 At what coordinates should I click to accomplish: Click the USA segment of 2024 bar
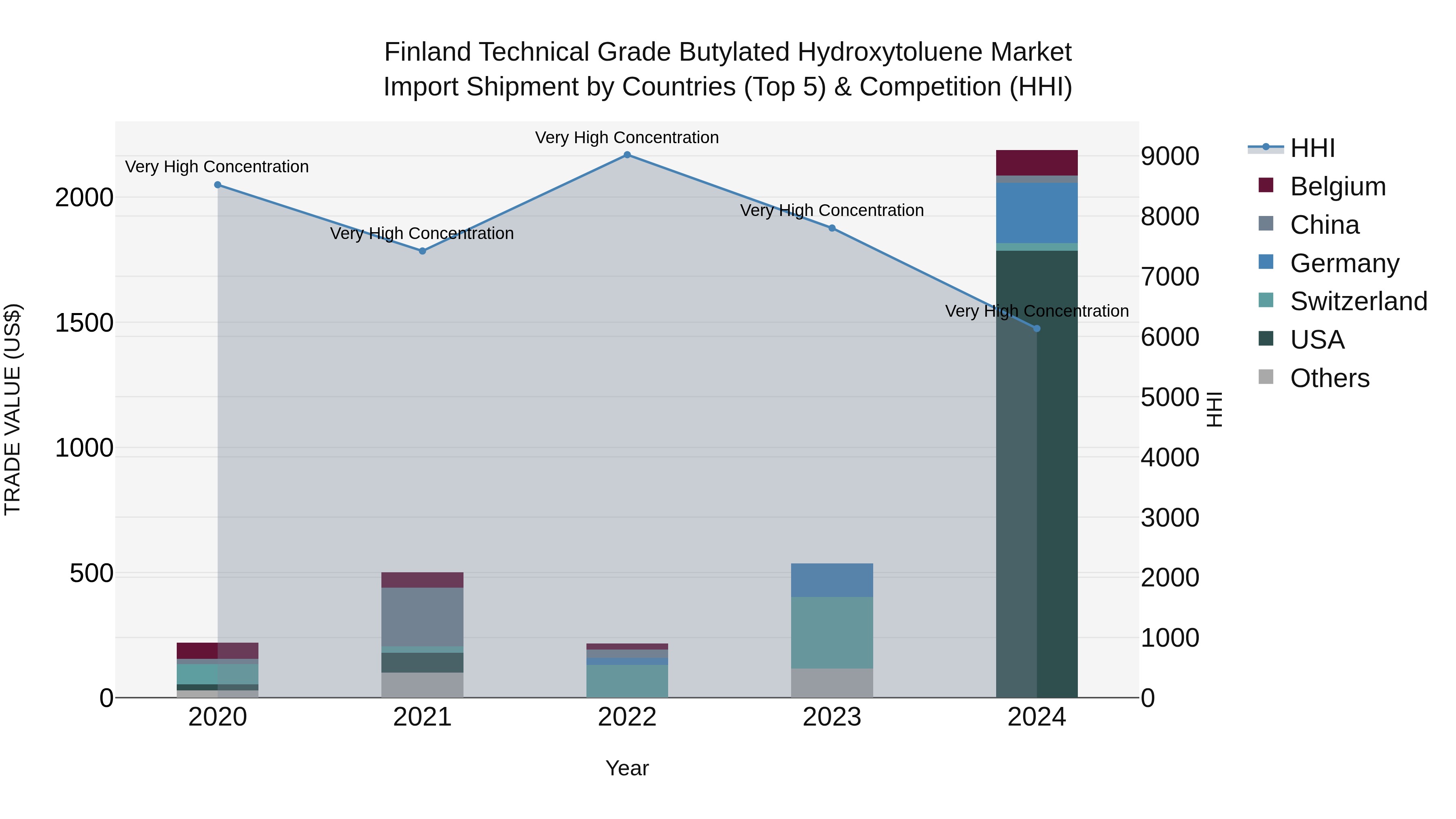[x=1037, y=474]
